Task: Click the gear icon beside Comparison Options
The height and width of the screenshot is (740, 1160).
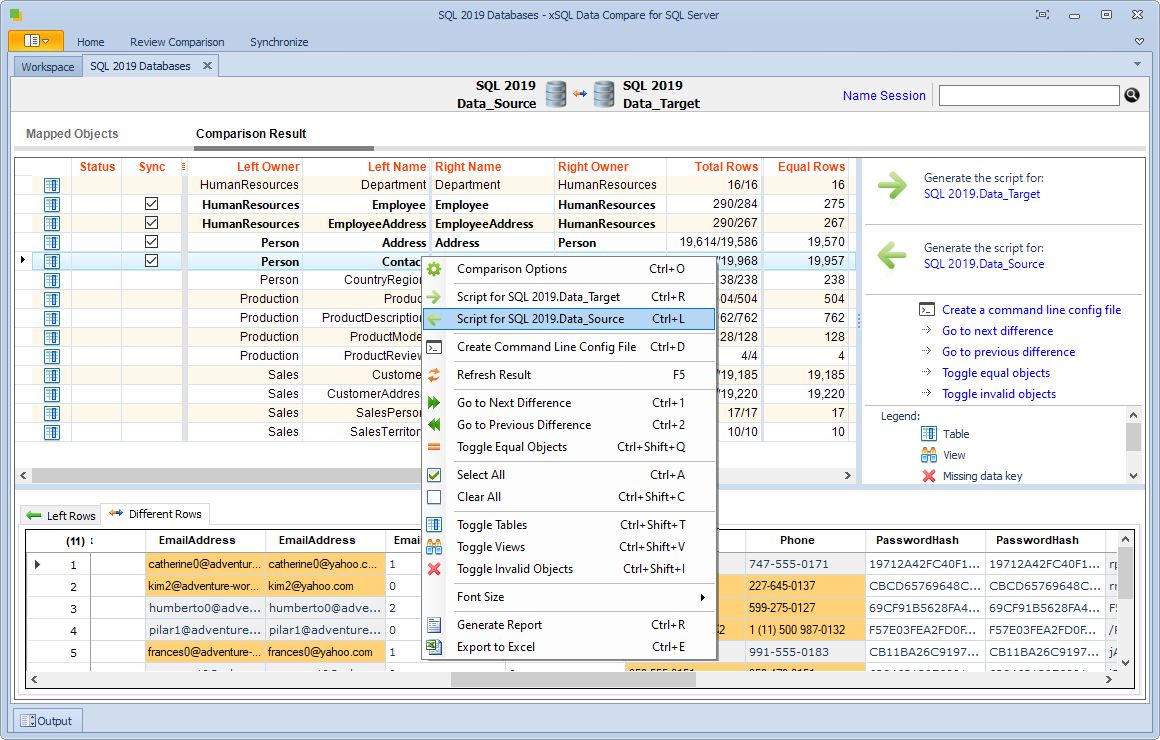Action: (434, 269)
